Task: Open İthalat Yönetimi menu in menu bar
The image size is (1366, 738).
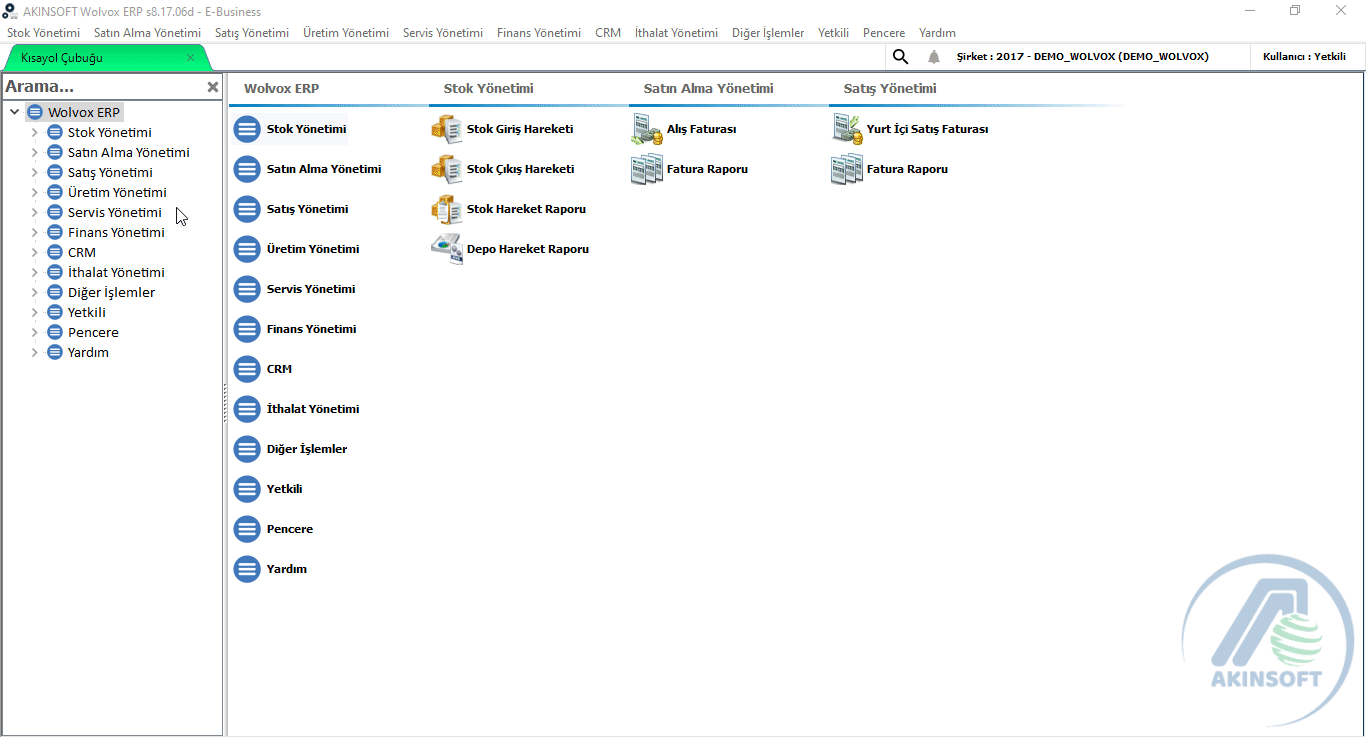Action: click(x=676, y=33)
